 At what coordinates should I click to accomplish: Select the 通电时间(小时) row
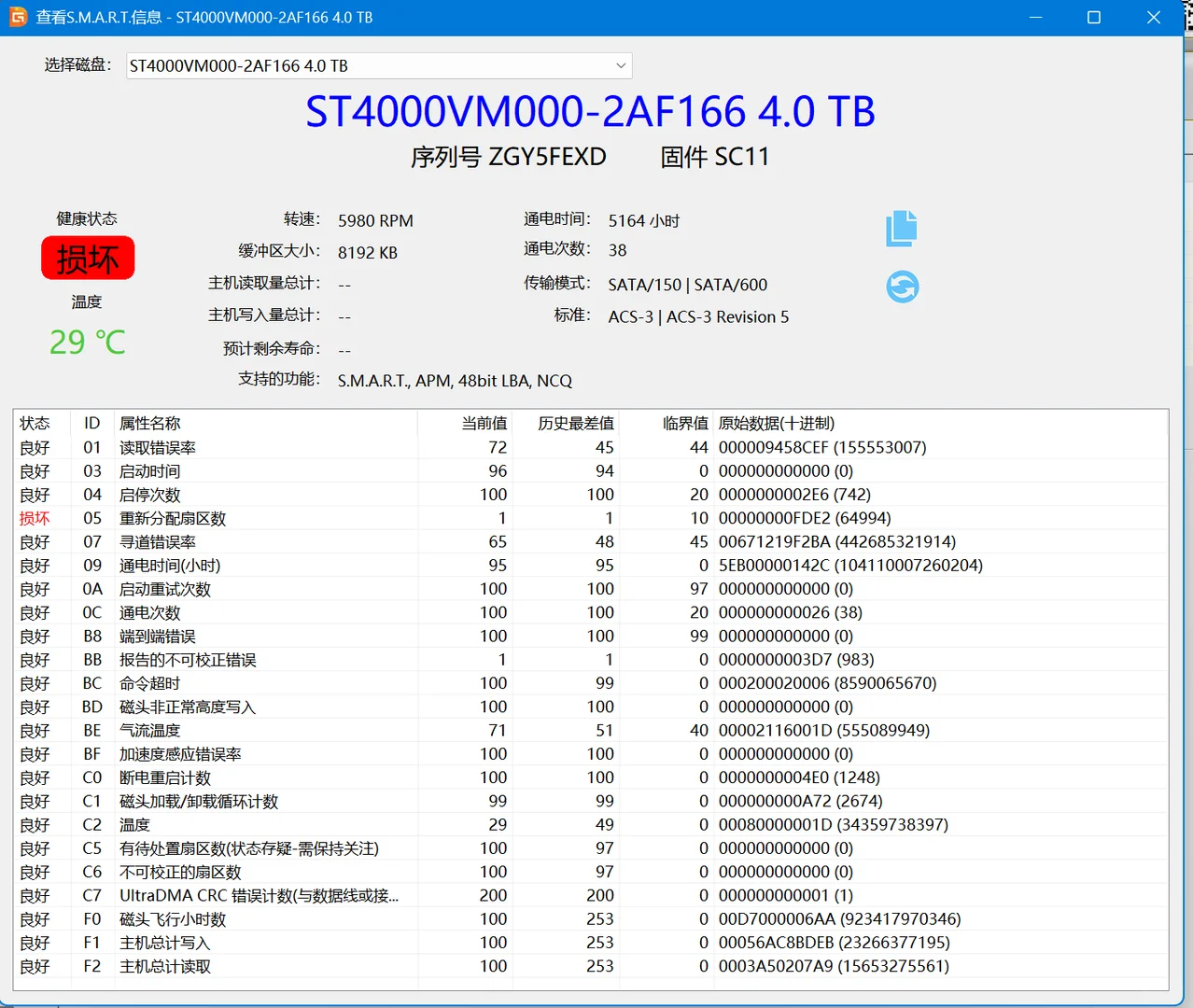[x=591, y=566]
